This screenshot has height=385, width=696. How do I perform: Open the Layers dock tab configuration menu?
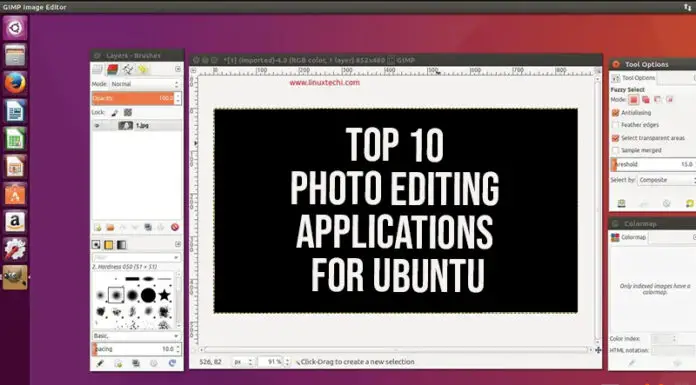(x=178, y=69)
